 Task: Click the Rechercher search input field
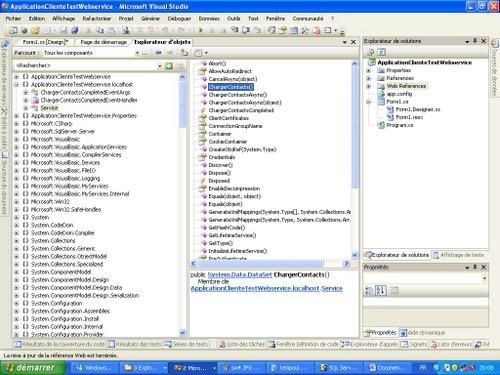pos(85,66)
